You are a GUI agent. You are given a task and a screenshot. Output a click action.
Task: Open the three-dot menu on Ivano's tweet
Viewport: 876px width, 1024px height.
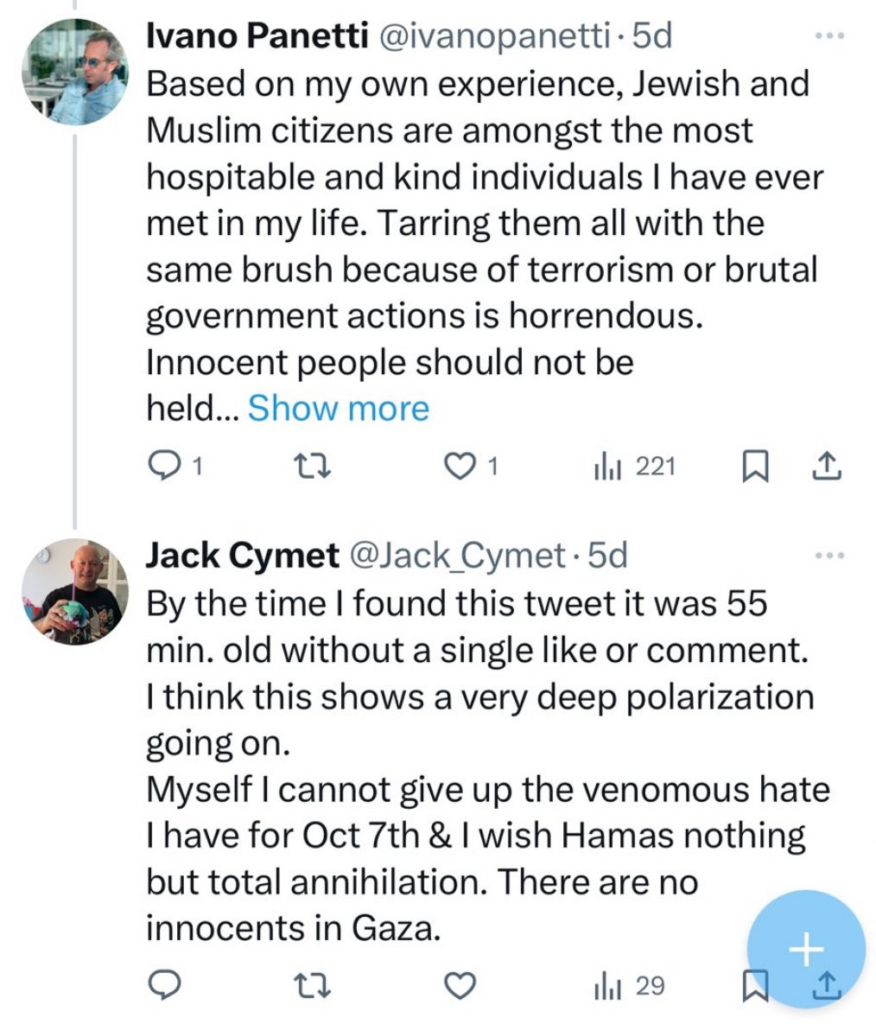pos(828,33)
